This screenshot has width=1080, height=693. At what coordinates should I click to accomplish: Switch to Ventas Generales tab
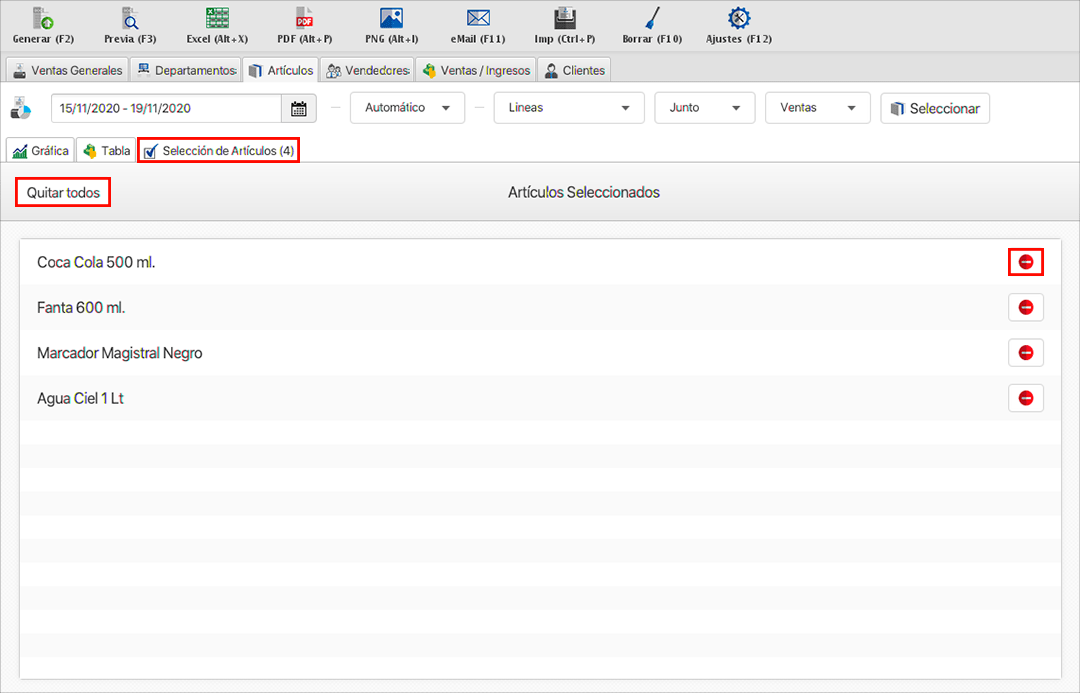click(x=67, y=70)
